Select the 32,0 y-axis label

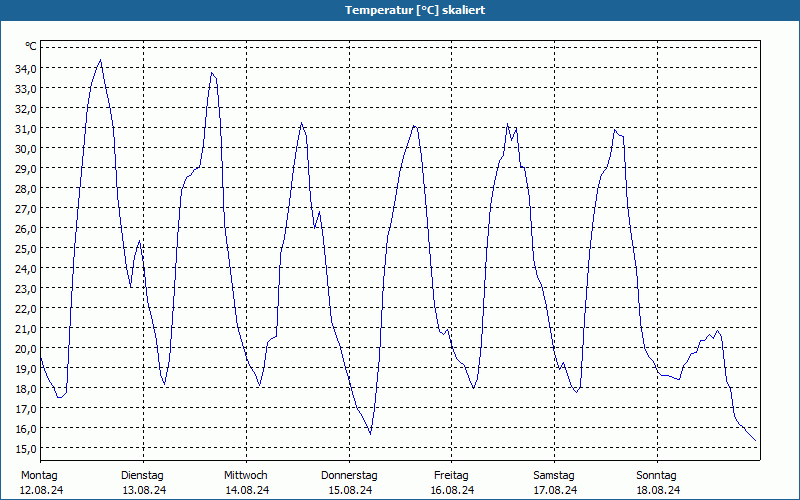tap(26, 108)
